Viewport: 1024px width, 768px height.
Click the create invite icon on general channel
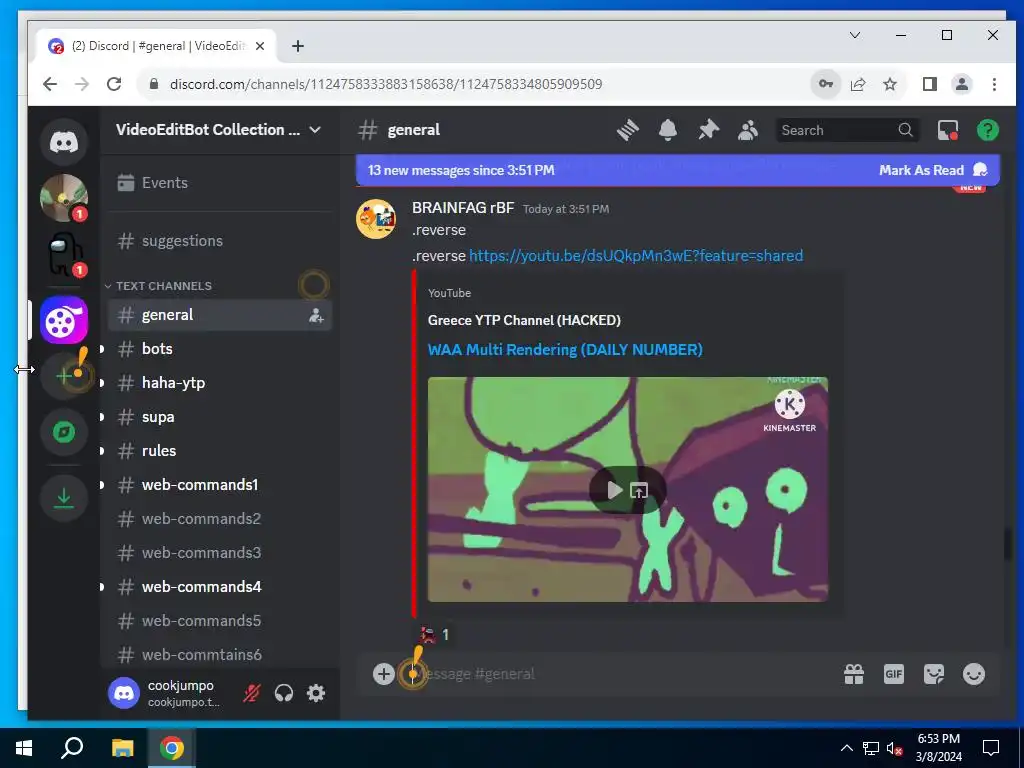tap(316, 315)
